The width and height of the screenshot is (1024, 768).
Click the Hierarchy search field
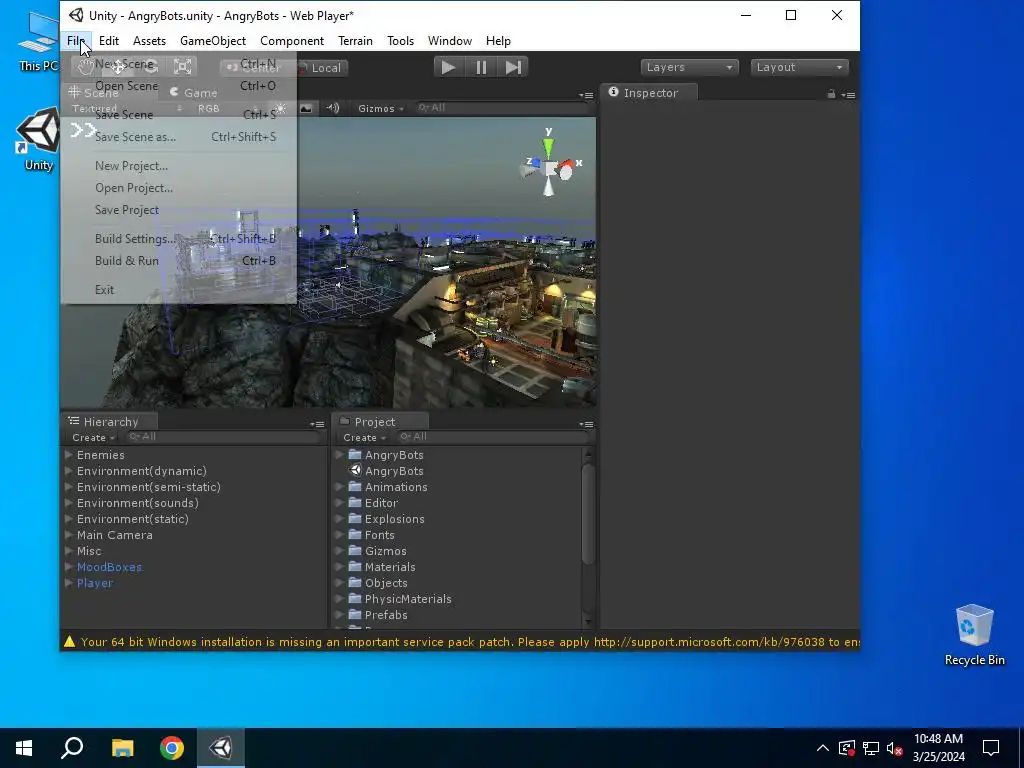click(222, 437)
